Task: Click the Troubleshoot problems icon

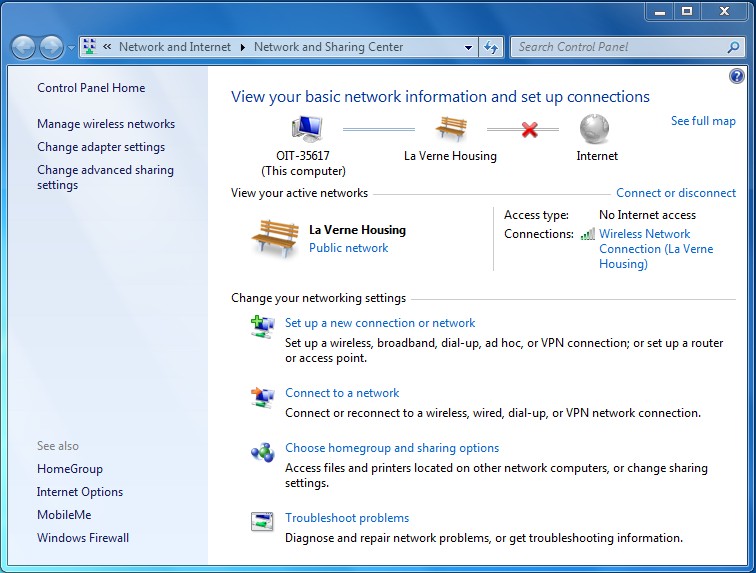Action: point(262,521)
